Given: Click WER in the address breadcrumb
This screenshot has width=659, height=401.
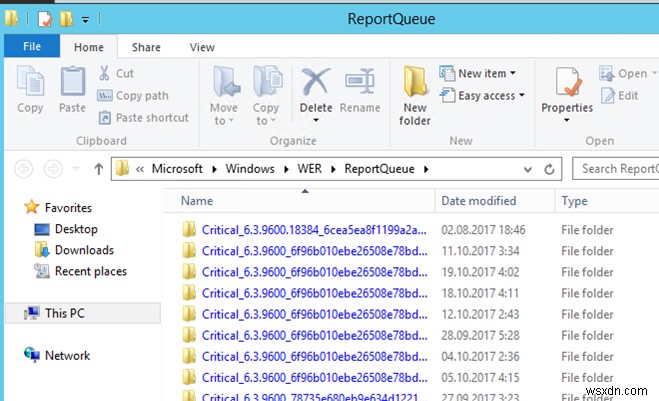Looking at the screenshot, I should (309, 169).
